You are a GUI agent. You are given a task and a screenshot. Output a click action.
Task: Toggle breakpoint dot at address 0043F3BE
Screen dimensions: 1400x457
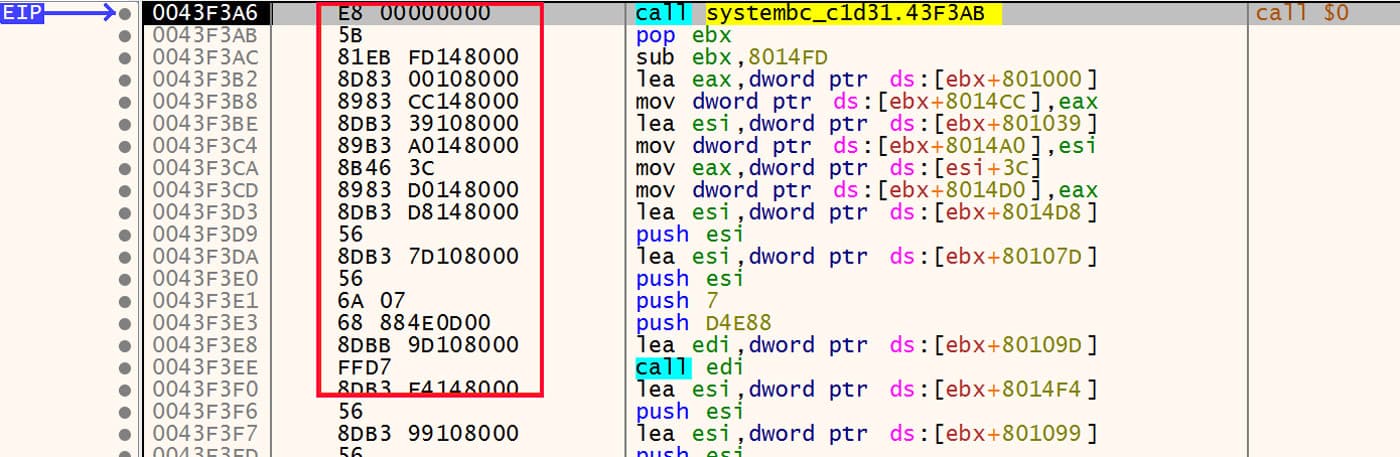125,124
